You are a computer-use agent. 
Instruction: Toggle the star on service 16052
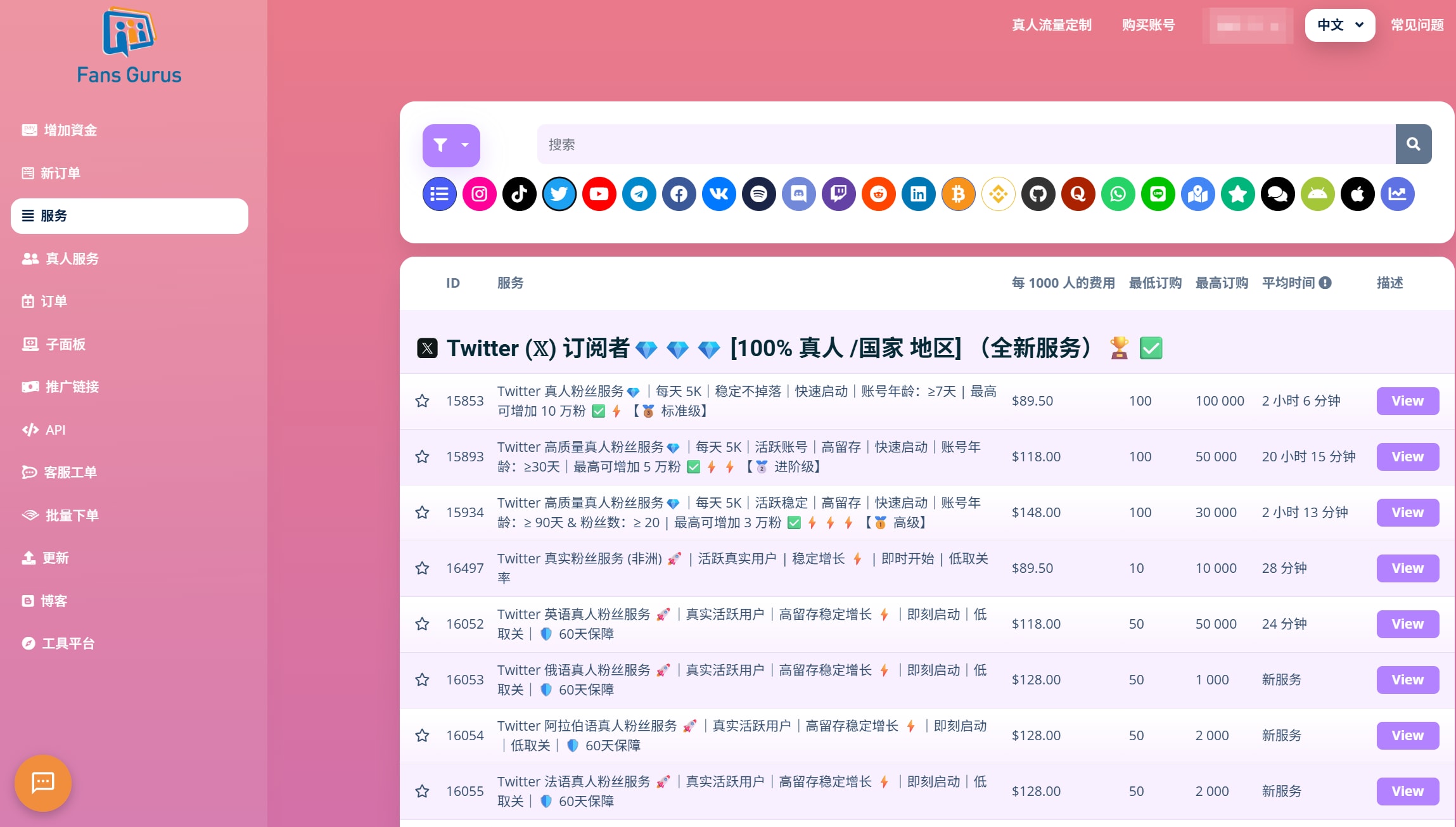[x=422, y=624]
